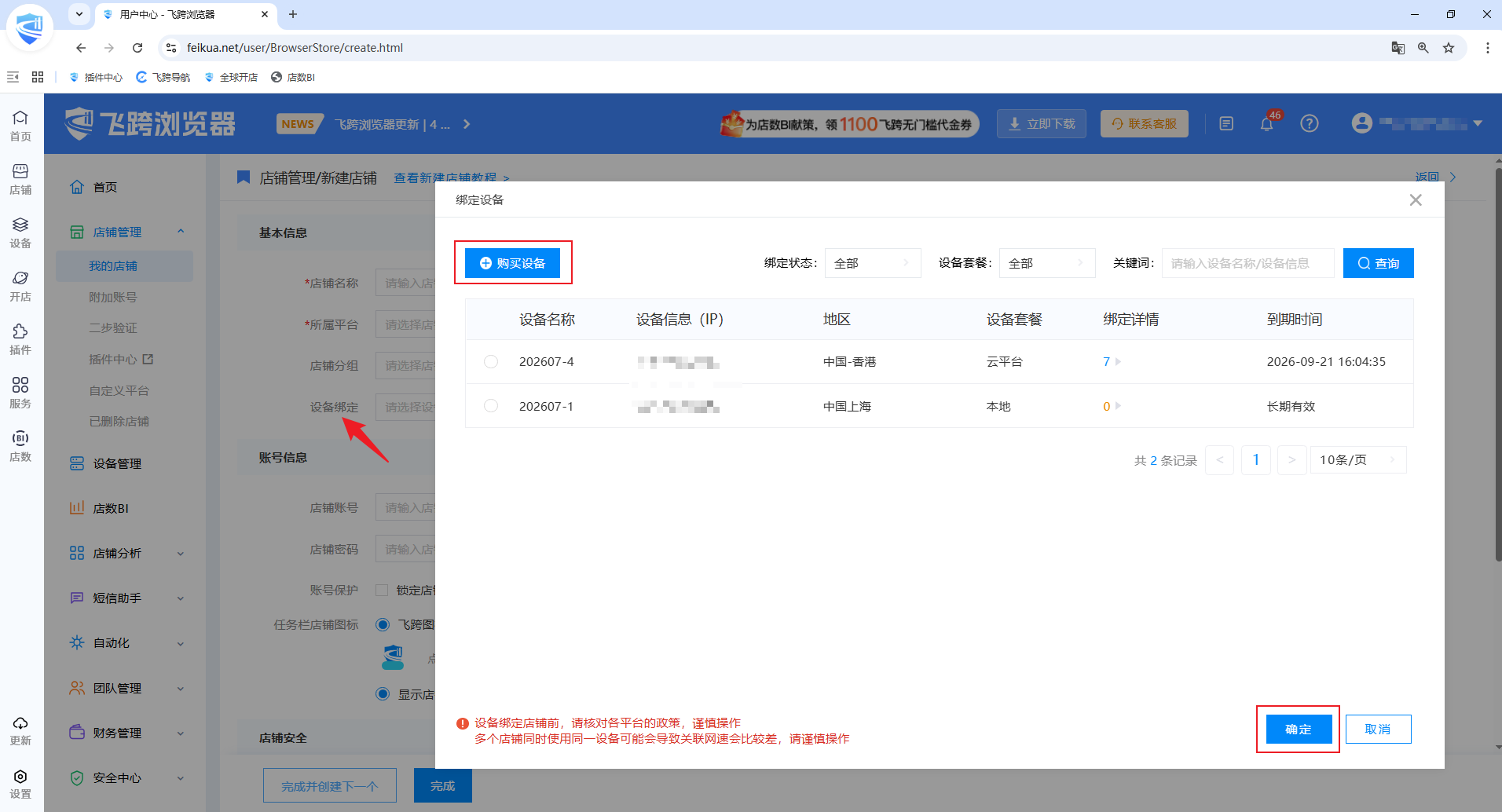The width and height of the screenshot is (1502, 812).
Task: Click 购买设备 button
Action: pyautogui.click(x=512, y=263)
